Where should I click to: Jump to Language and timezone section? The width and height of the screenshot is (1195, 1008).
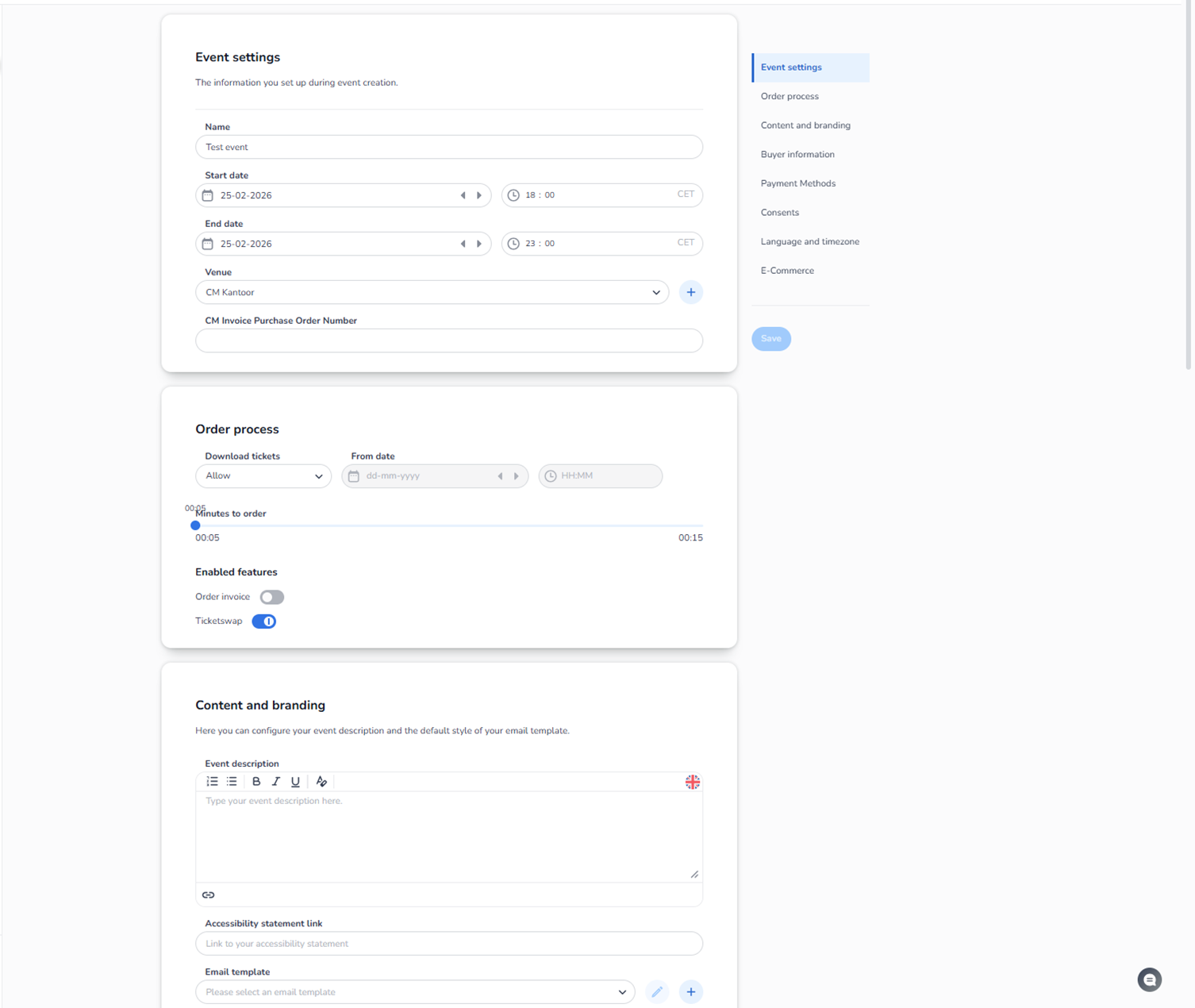click(809, 241)
